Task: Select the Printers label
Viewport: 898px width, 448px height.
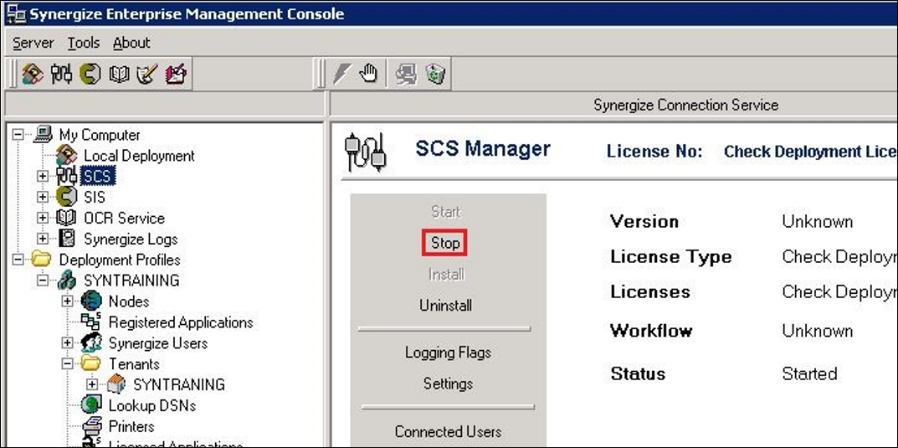Action: click(132, 427)
